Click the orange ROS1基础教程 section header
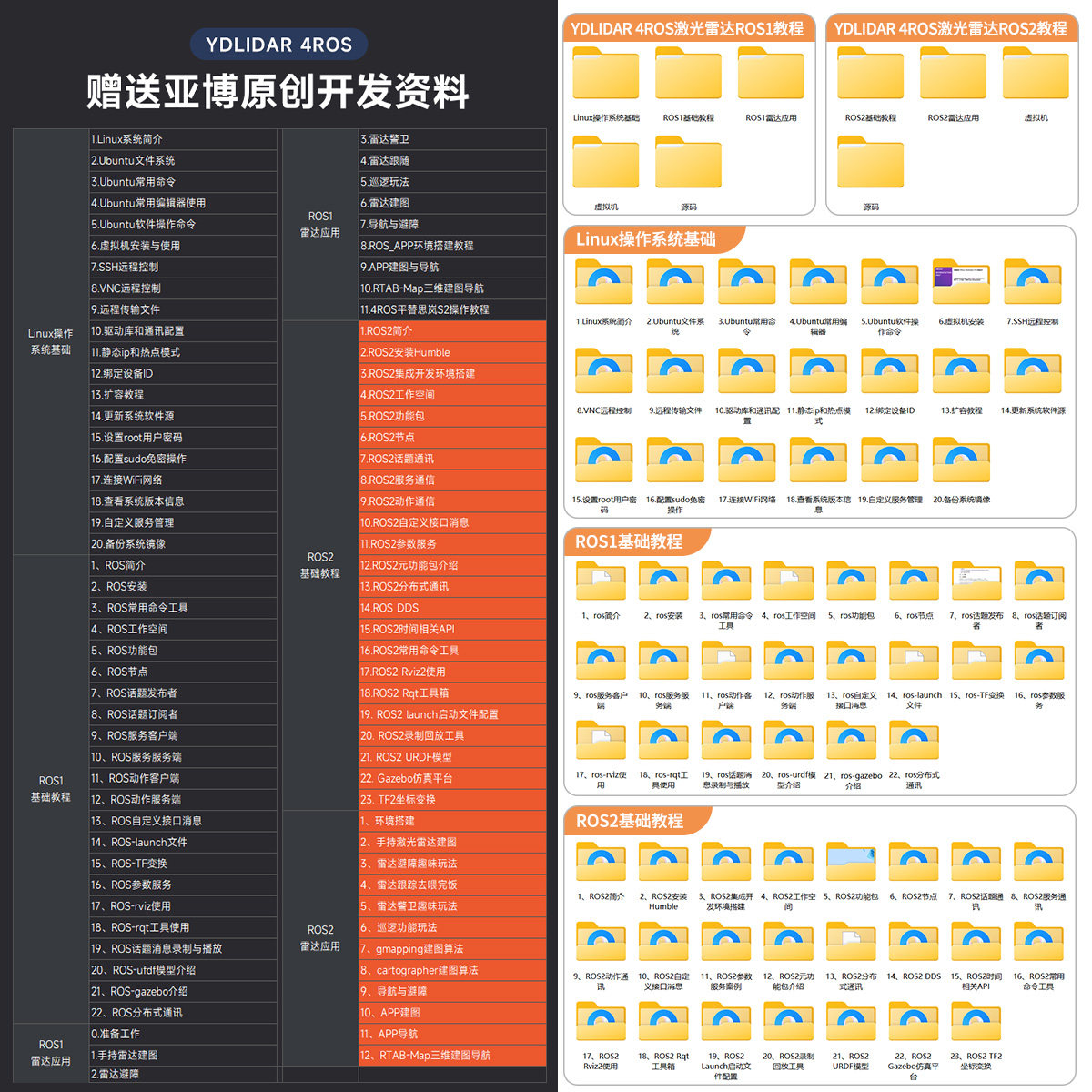The width and height of the screenshot is (1092, 1092). [637, 541]
